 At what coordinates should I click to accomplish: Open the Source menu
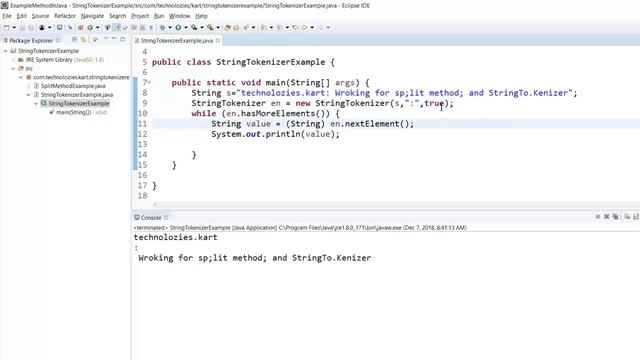40,16
